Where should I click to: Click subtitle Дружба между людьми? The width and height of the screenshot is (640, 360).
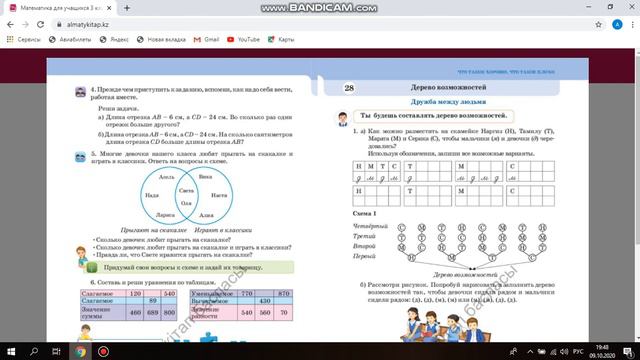[x=448, y=102]
